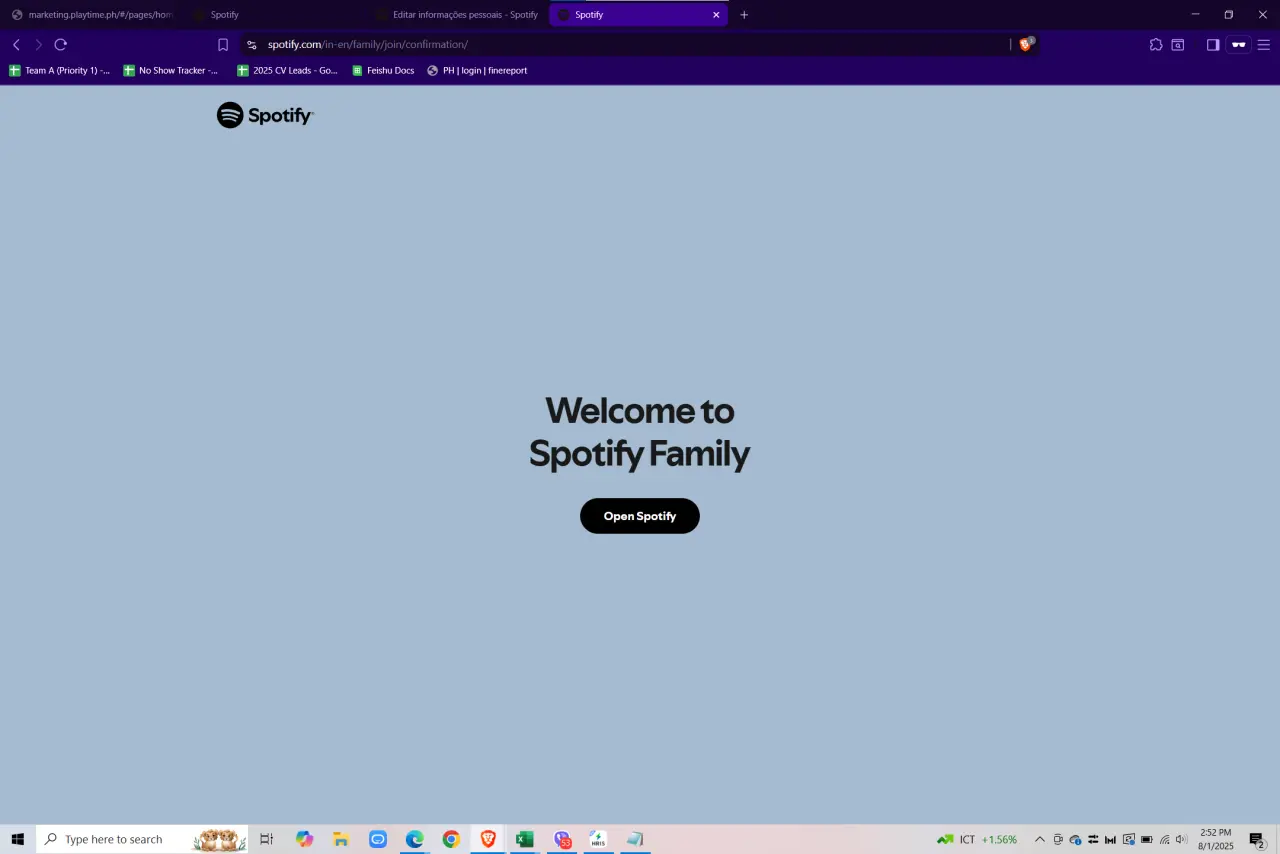This screenshot has height=854, width=1280.
Task: Open Team A (Priority 1) bookmark
Action: click(60, 71)
